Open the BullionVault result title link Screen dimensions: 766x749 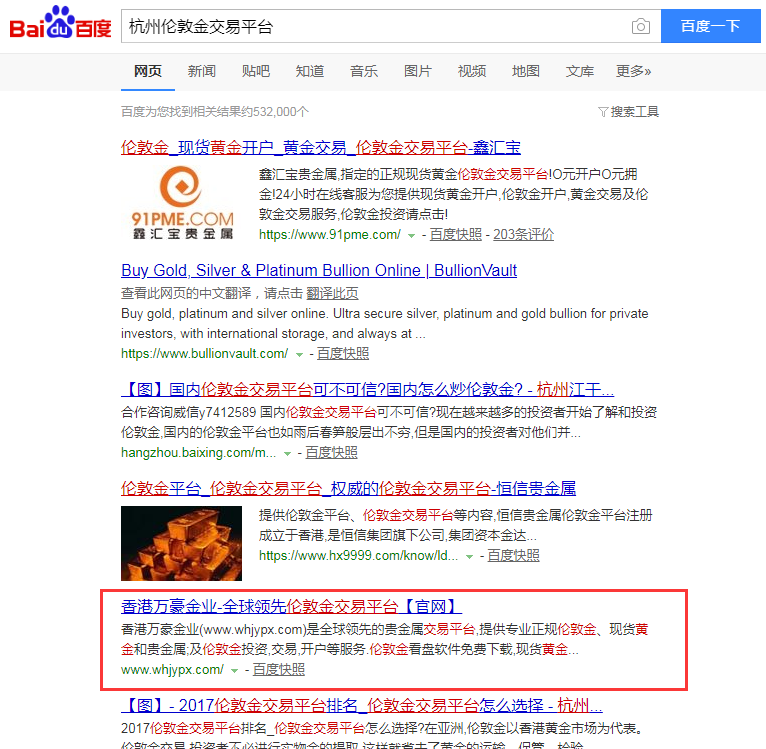[319, 270]
